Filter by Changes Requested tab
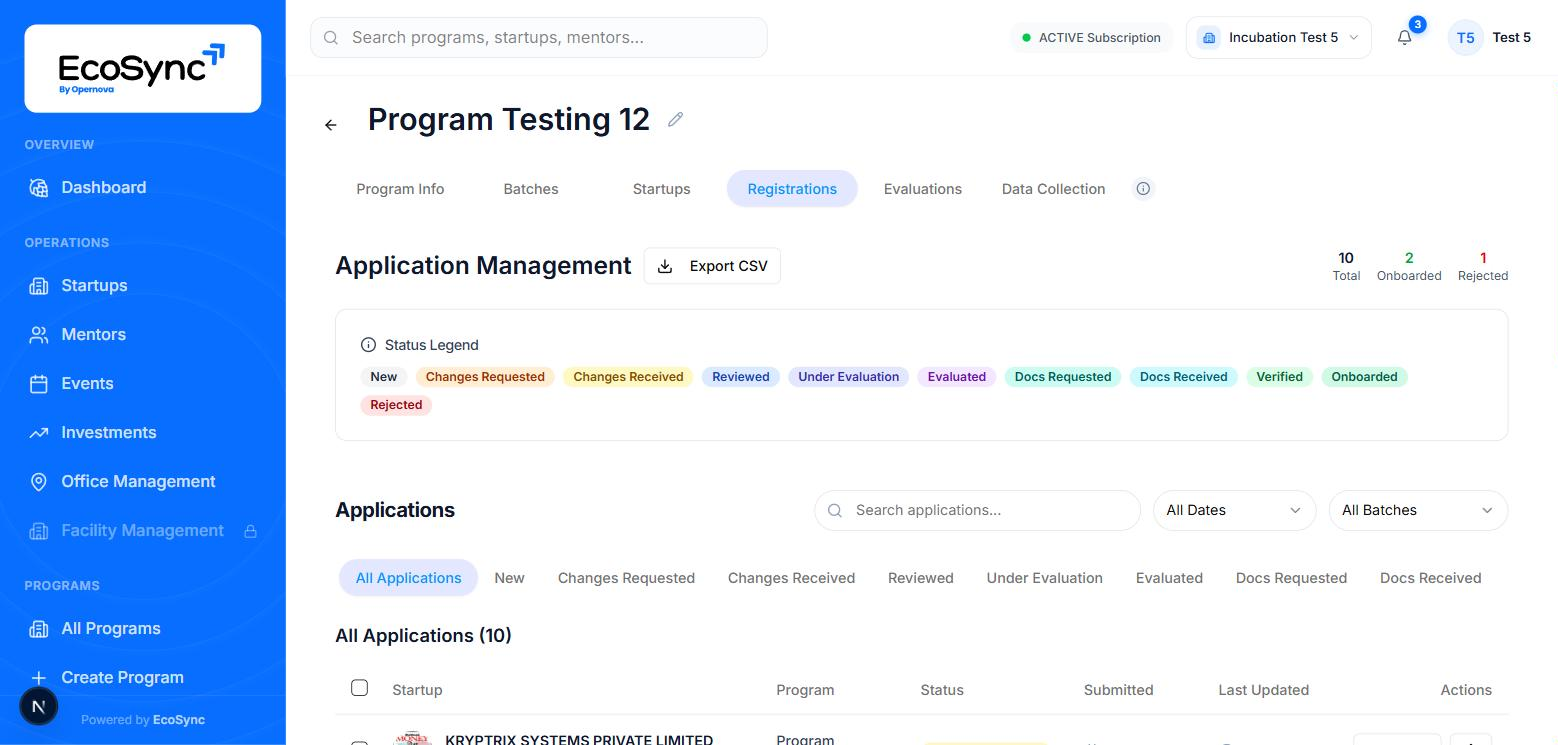The width and height of the screenshot is (1558, 745). point(626,578)
